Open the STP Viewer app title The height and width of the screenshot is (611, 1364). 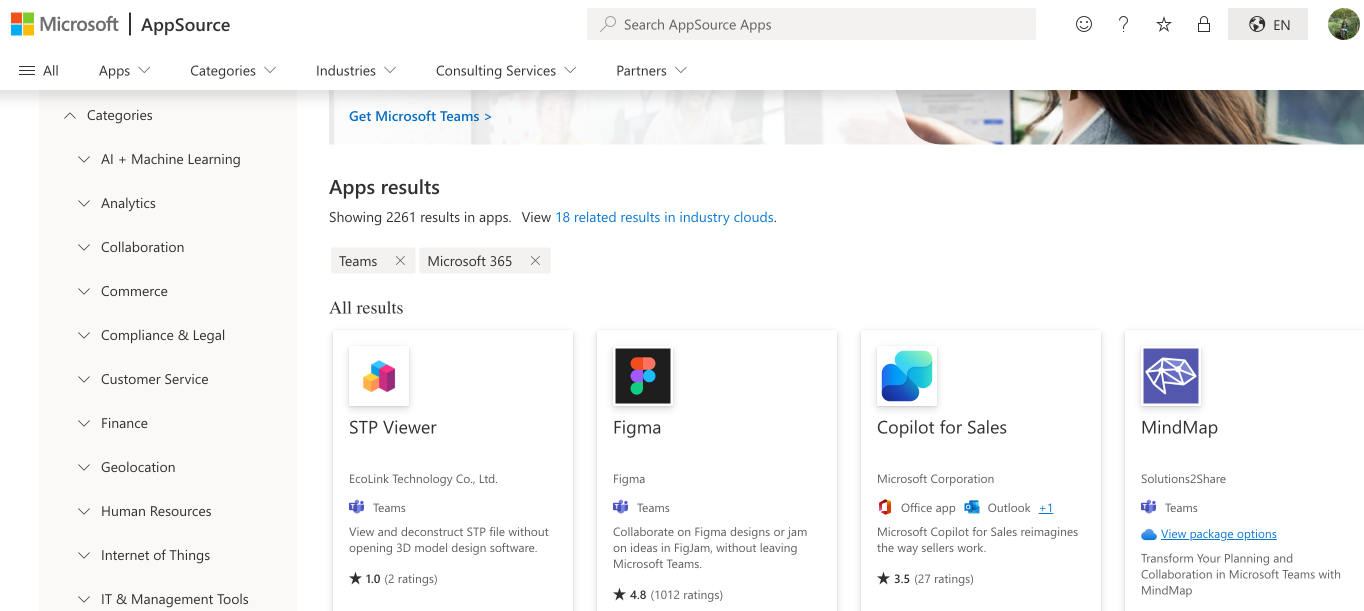coord(393,428)
